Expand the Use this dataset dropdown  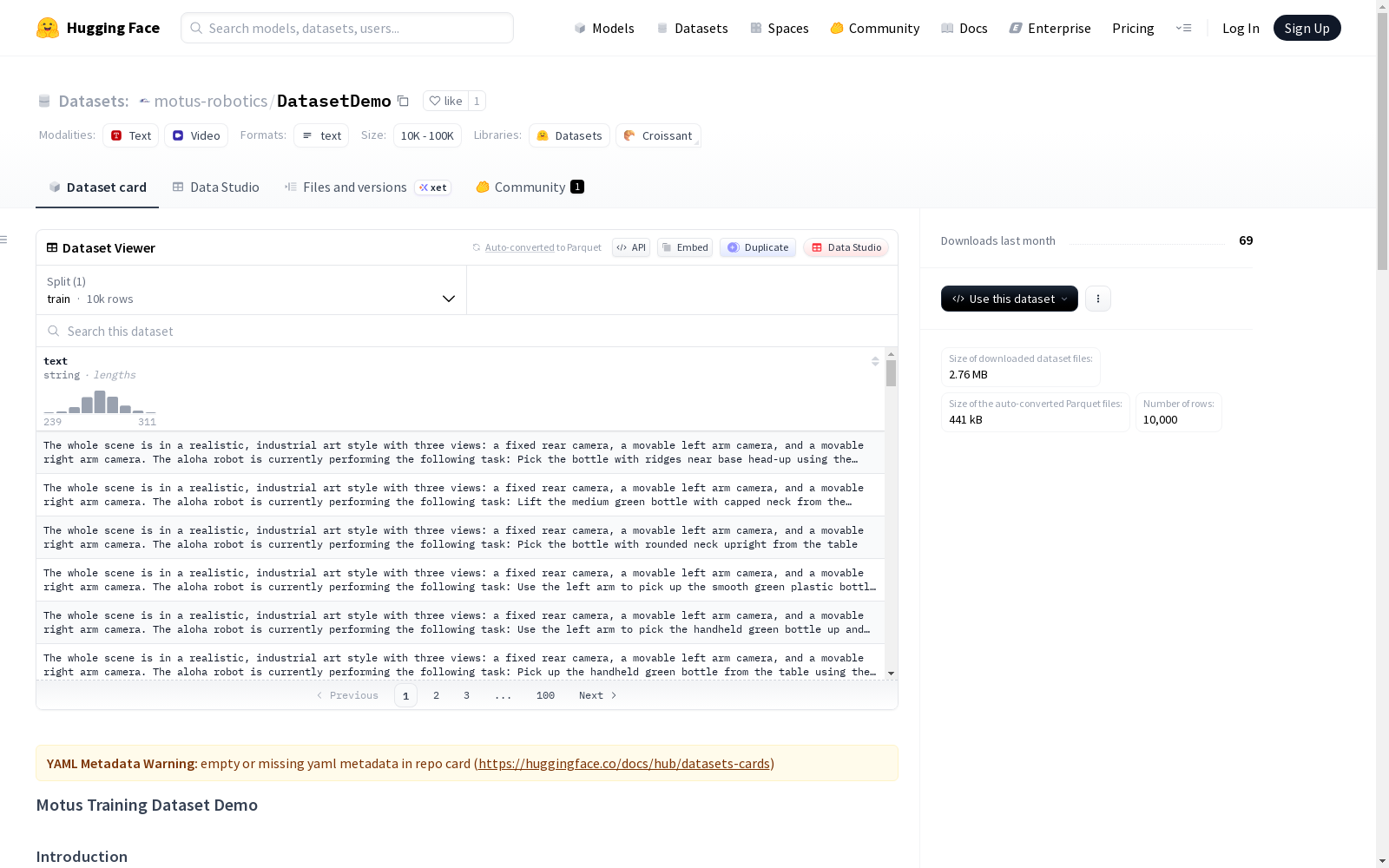point(1010,299)
